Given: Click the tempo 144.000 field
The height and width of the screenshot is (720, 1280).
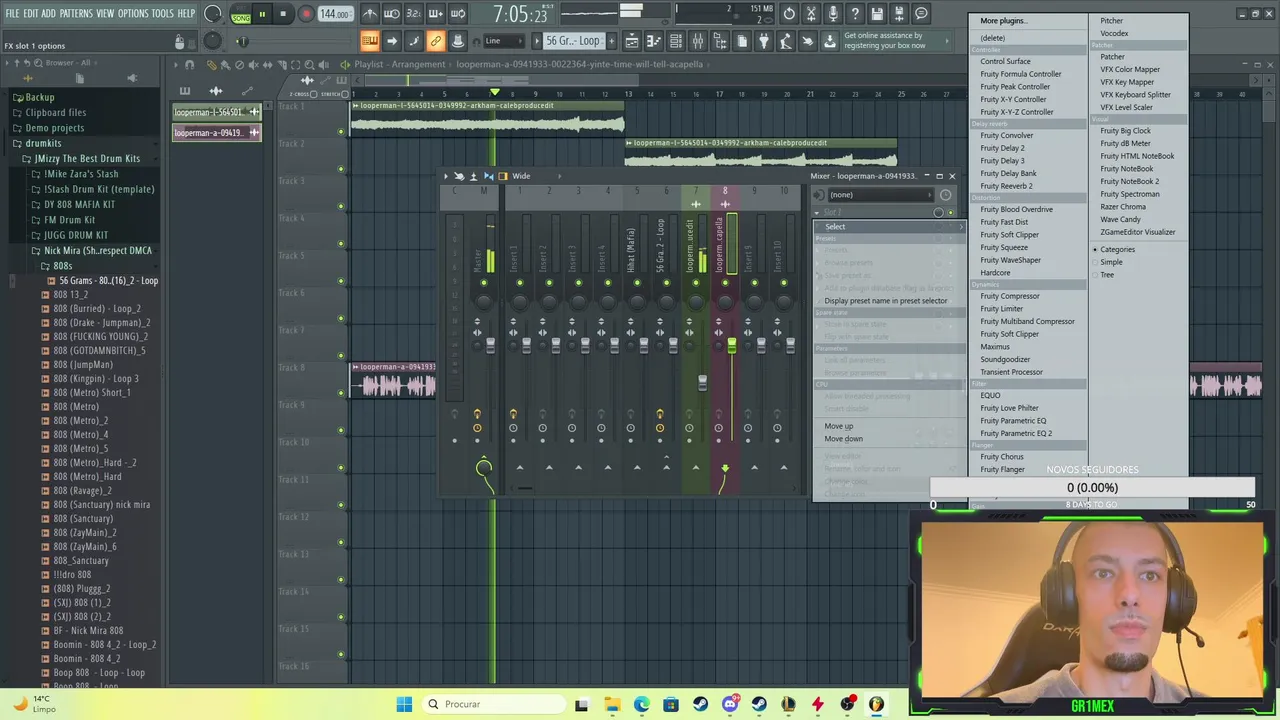Looking at the screenshot, I should tap(335, 15).
